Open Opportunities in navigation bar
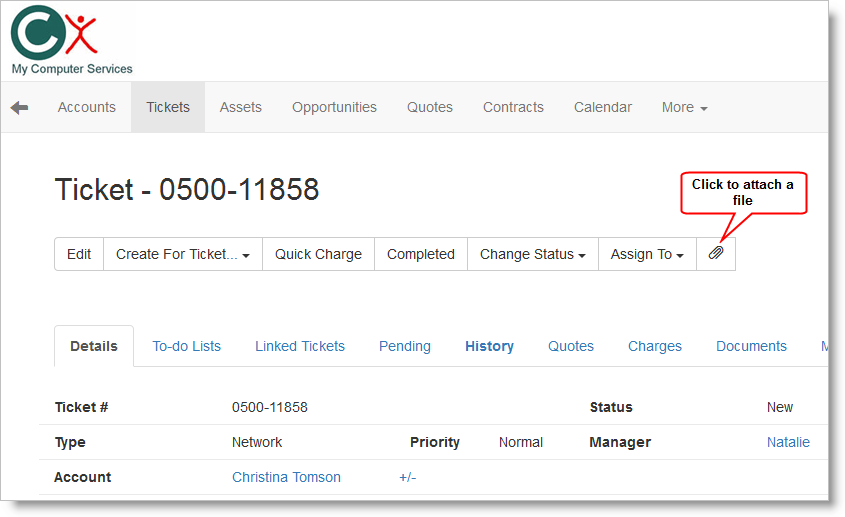The width and height of the screenshot is (845, 517). pyautogui.click(x=334, y=107)
